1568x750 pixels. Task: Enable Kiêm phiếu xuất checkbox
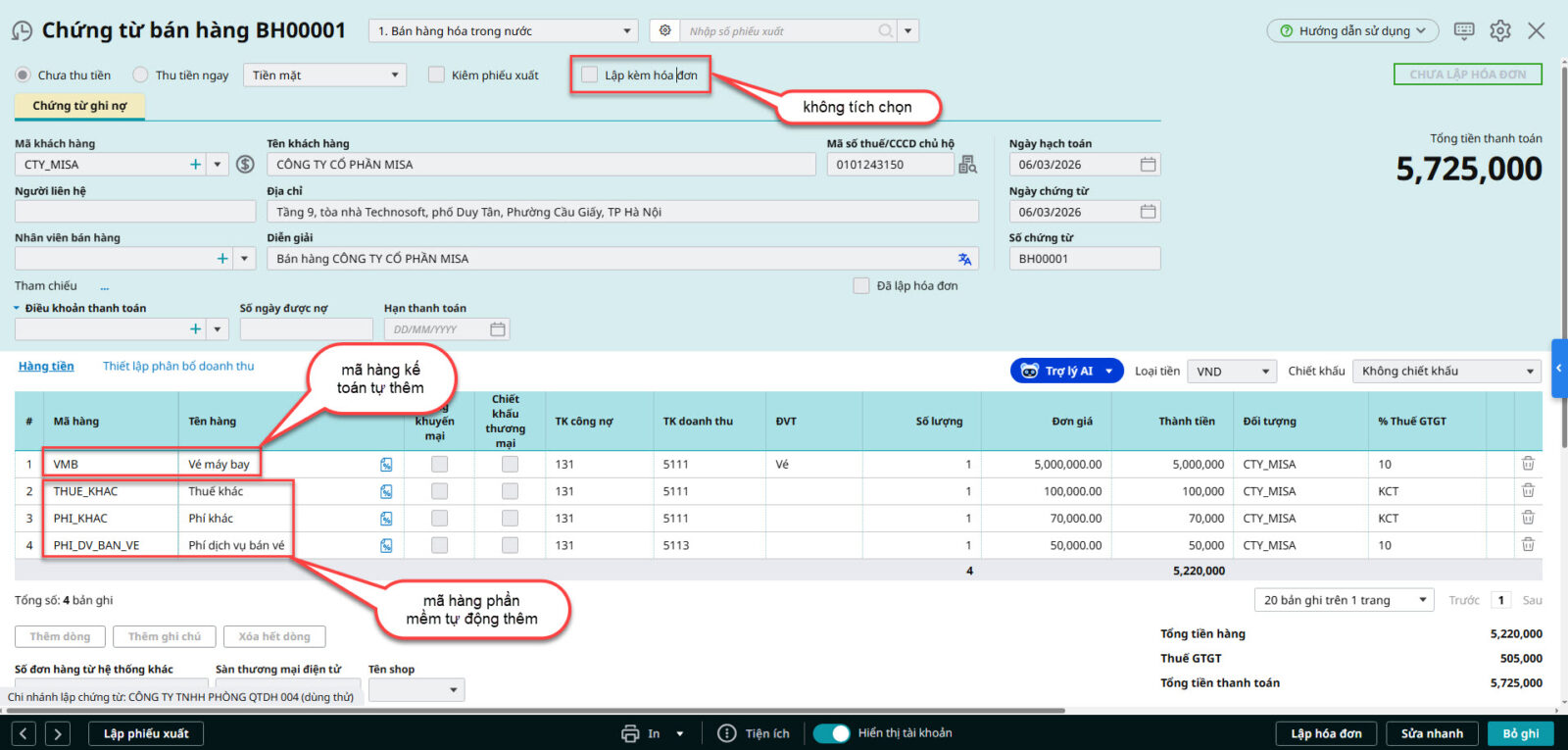tap(436, 75)
